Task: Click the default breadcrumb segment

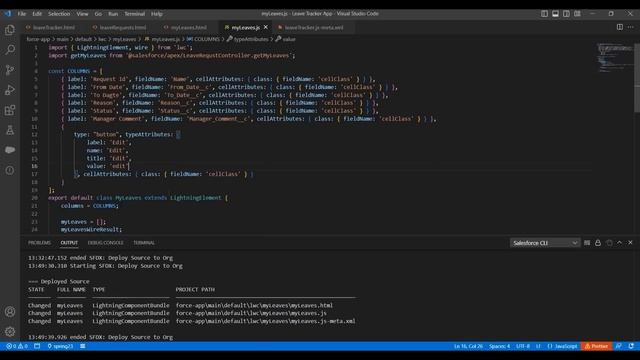Action: (83, 39)
